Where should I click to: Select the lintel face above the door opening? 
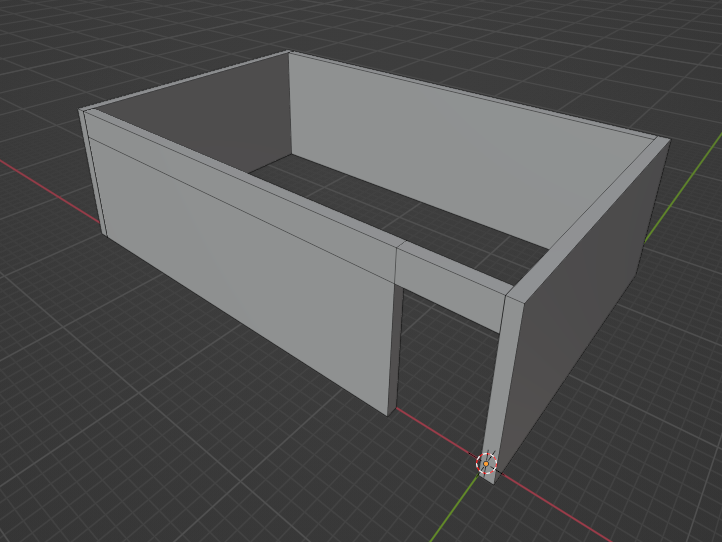450,288
